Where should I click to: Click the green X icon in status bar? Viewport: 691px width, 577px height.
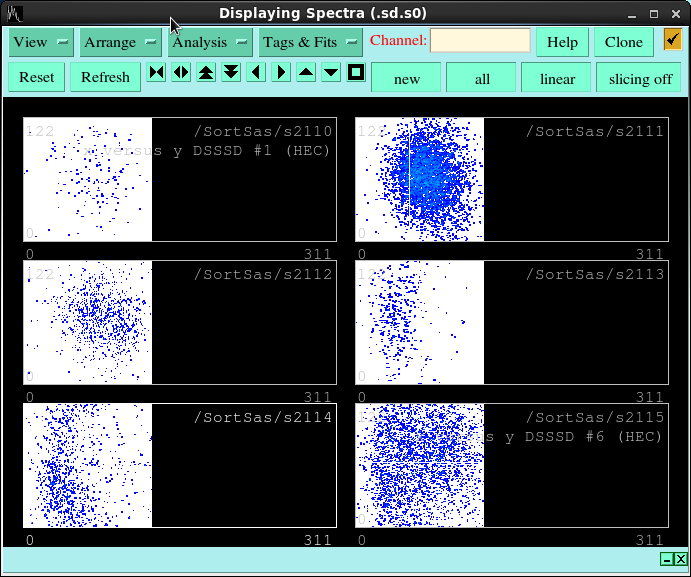(680, 559)
